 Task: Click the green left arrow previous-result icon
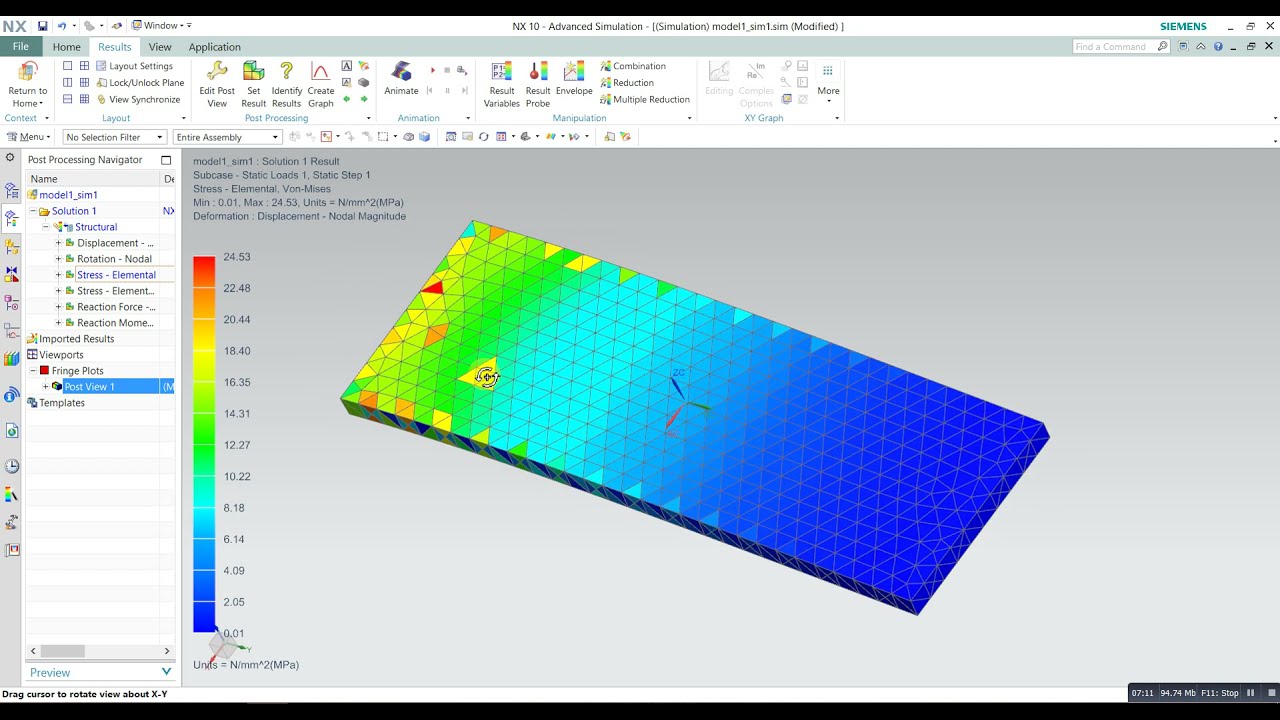coord(347,99)
